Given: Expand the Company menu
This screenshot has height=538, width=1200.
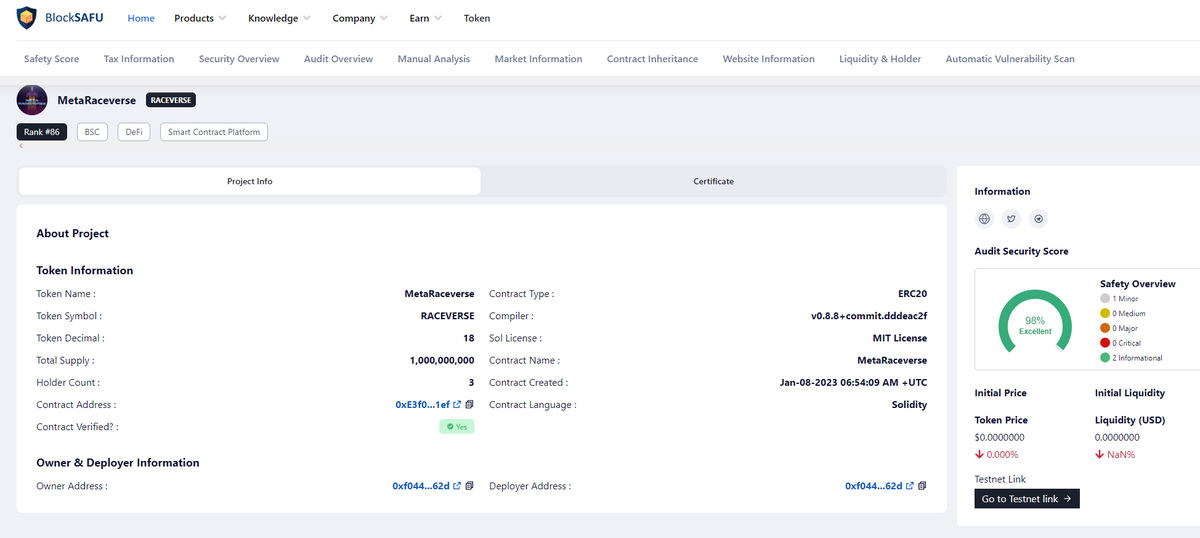Looking at the screenshot, I should pos(360,18).
